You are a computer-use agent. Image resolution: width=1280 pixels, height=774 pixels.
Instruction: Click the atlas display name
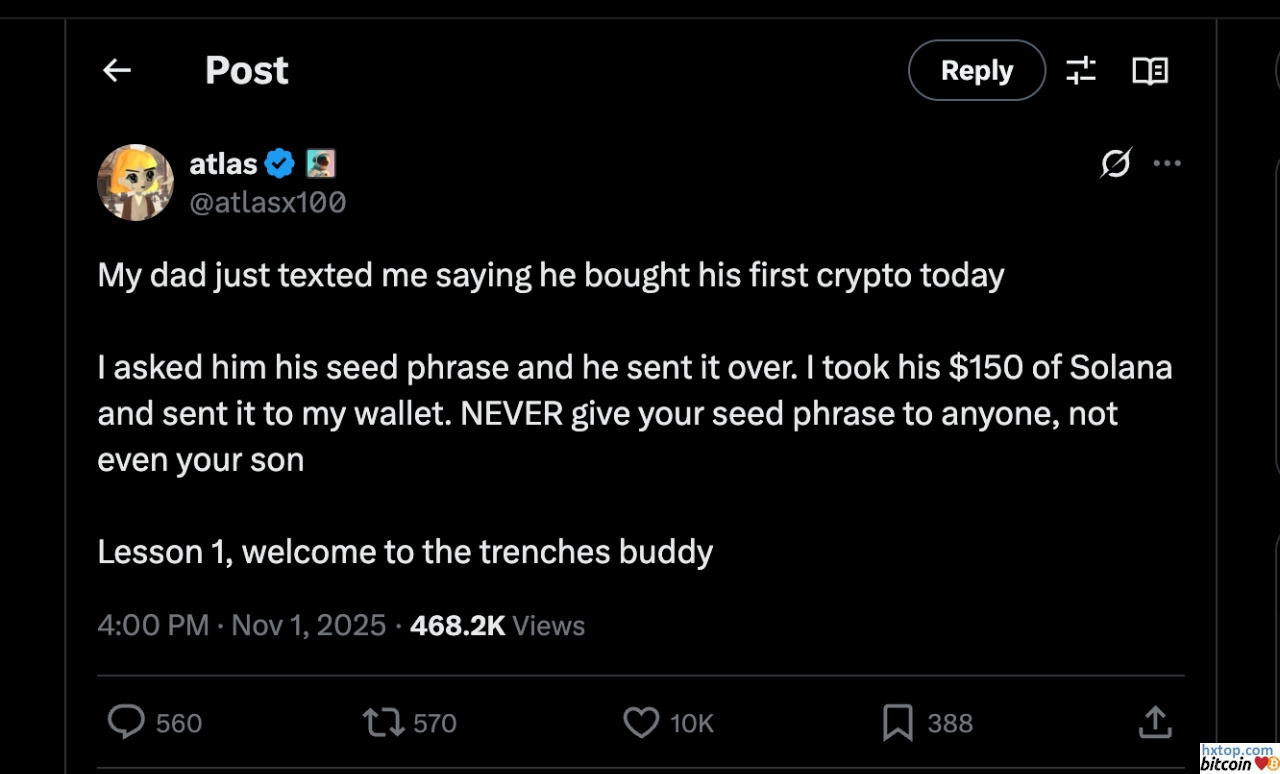click(x=223, y=163)
